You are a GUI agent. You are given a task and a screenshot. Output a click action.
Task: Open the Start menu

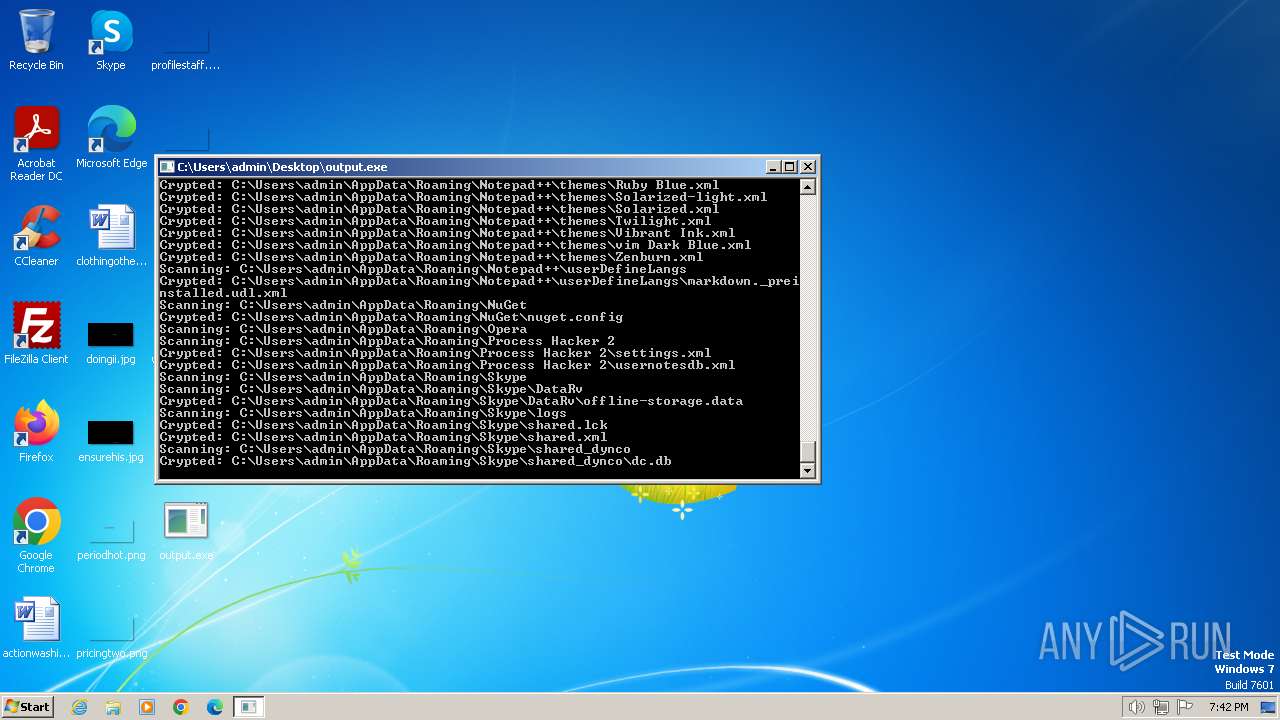28,707
